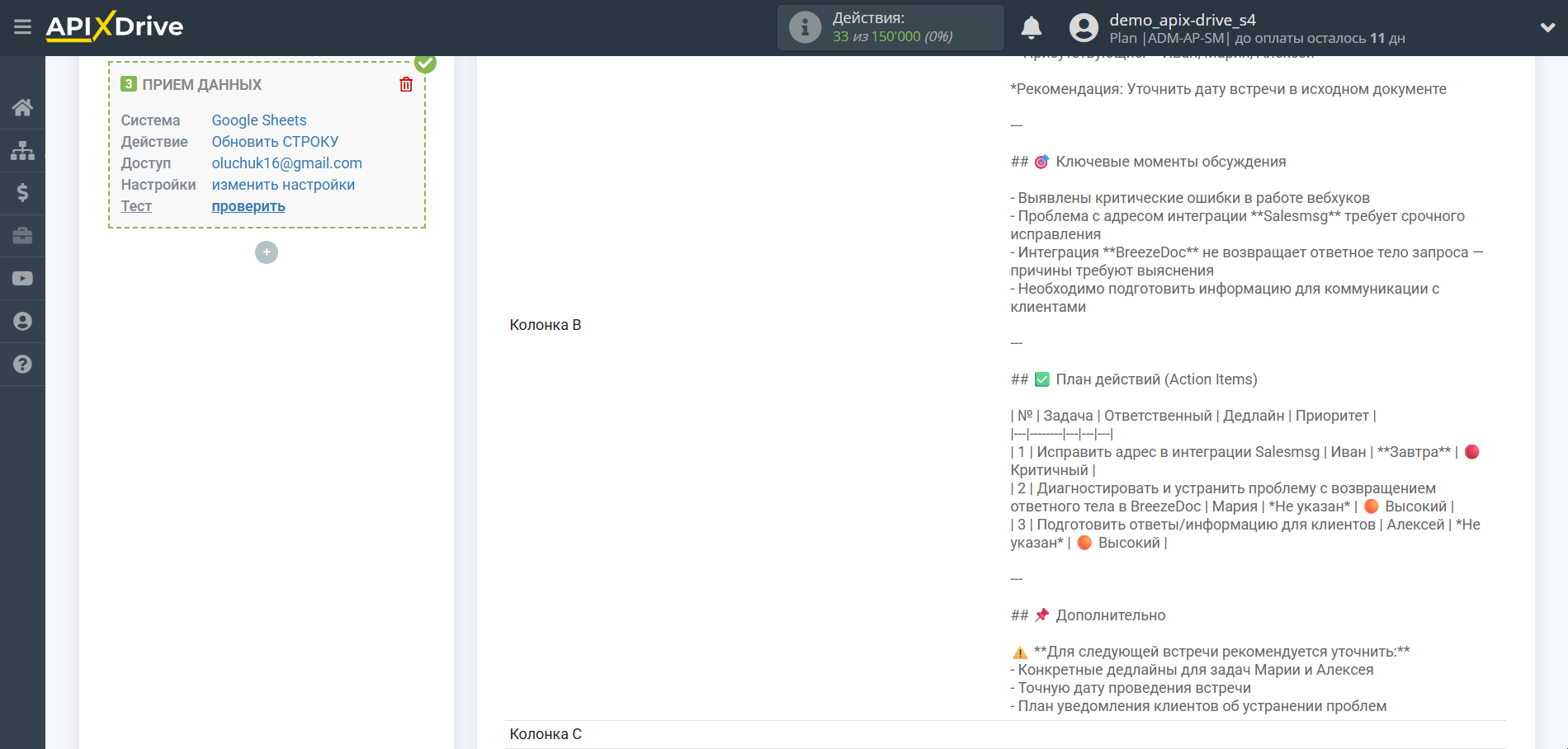Click the ApiX-Drive logo
This screenshot has height=749, width=1568.
pyautogui.click(x=115, y=26)
